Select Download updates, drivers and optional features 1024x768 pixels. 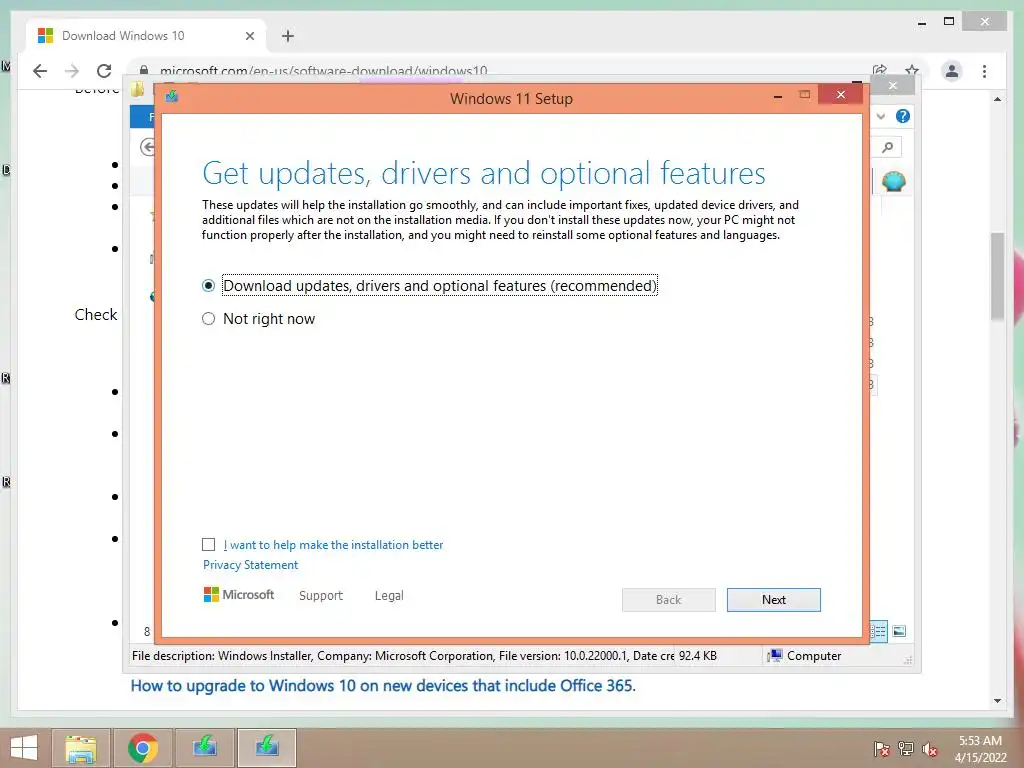(430, 285)
